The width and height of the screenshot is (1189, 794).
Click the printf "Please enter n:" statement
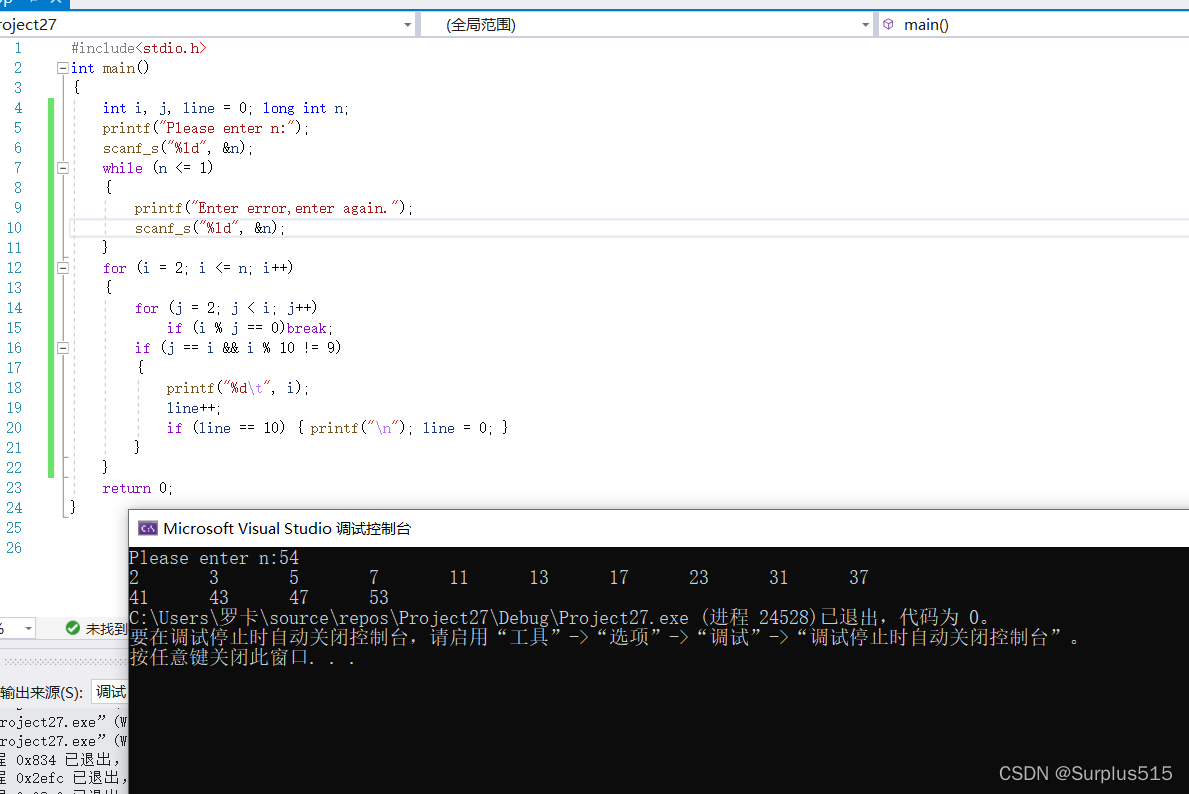[205, 127]
